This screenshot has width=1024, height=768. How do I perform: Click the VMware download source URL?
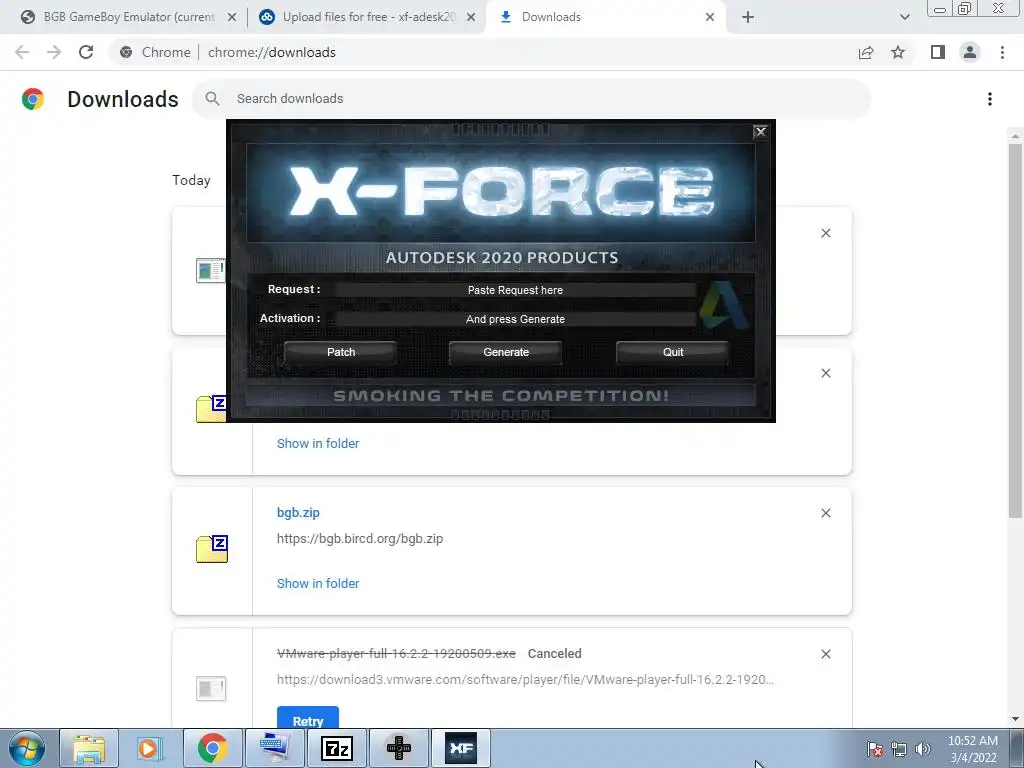coord(525,680)
